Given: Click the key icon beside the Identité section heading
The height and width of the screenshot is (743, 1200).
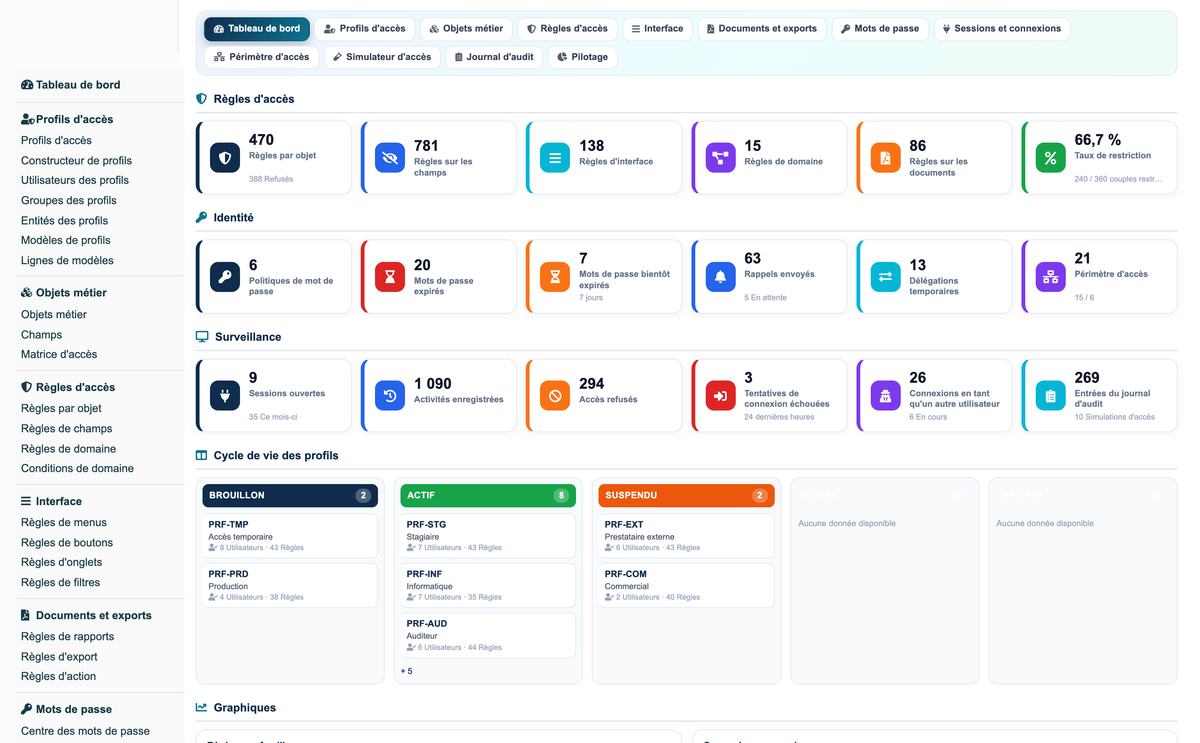Looking at the screenshot, I should [201, 217].
